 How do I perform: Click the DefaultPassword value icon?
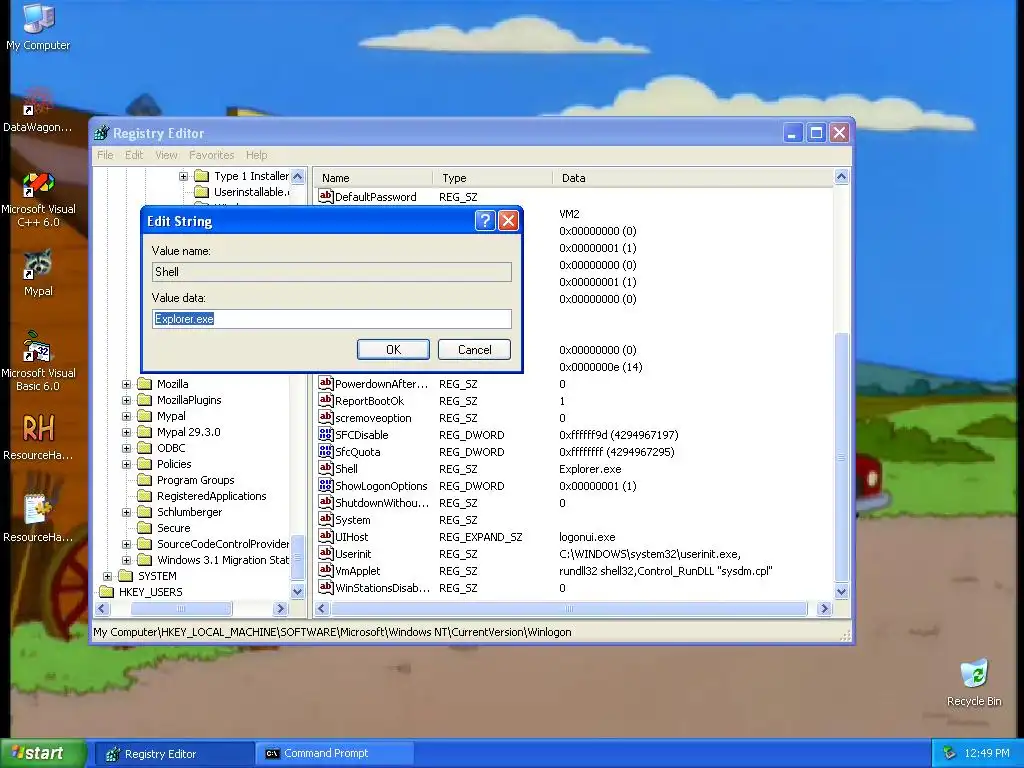click(x=325, y=196)
